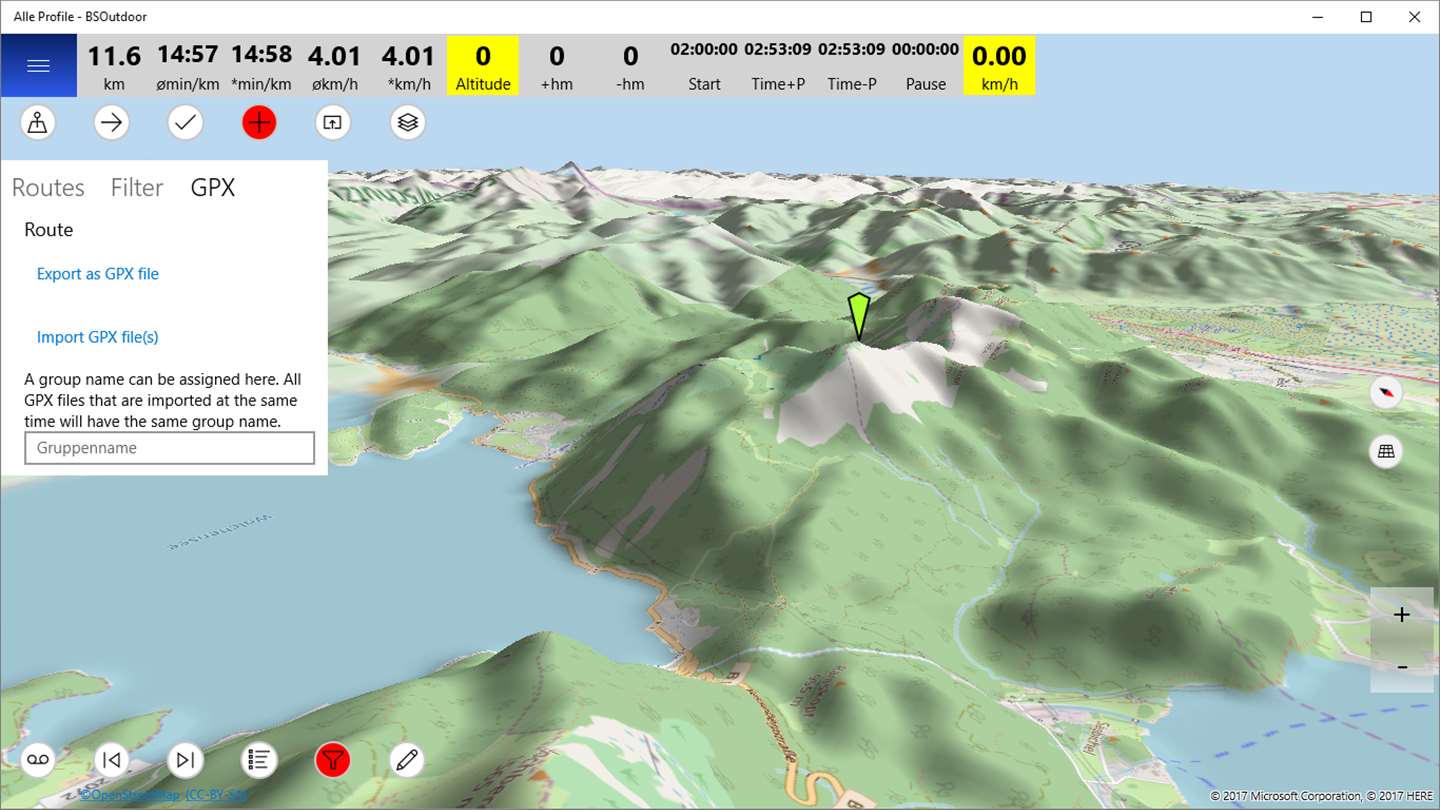Click the person location icon
This screenshot has width=1440, height=810.
[x=37, y=123]
